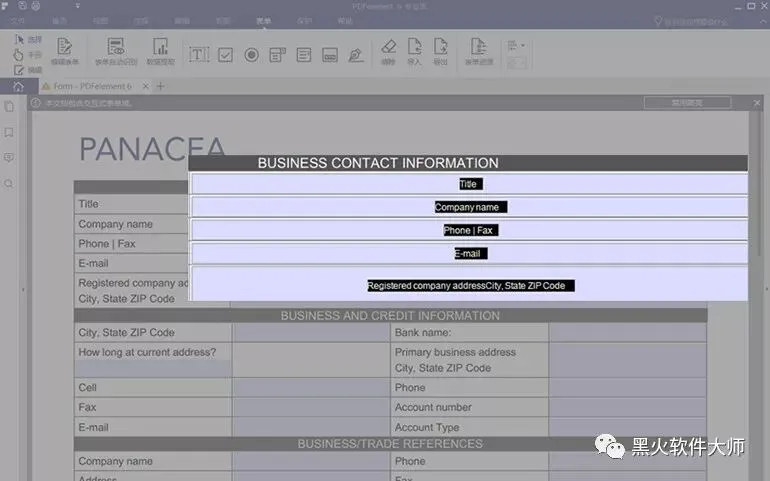Add a combo box form field
This screenshot has height=481, width=770.
277,55
